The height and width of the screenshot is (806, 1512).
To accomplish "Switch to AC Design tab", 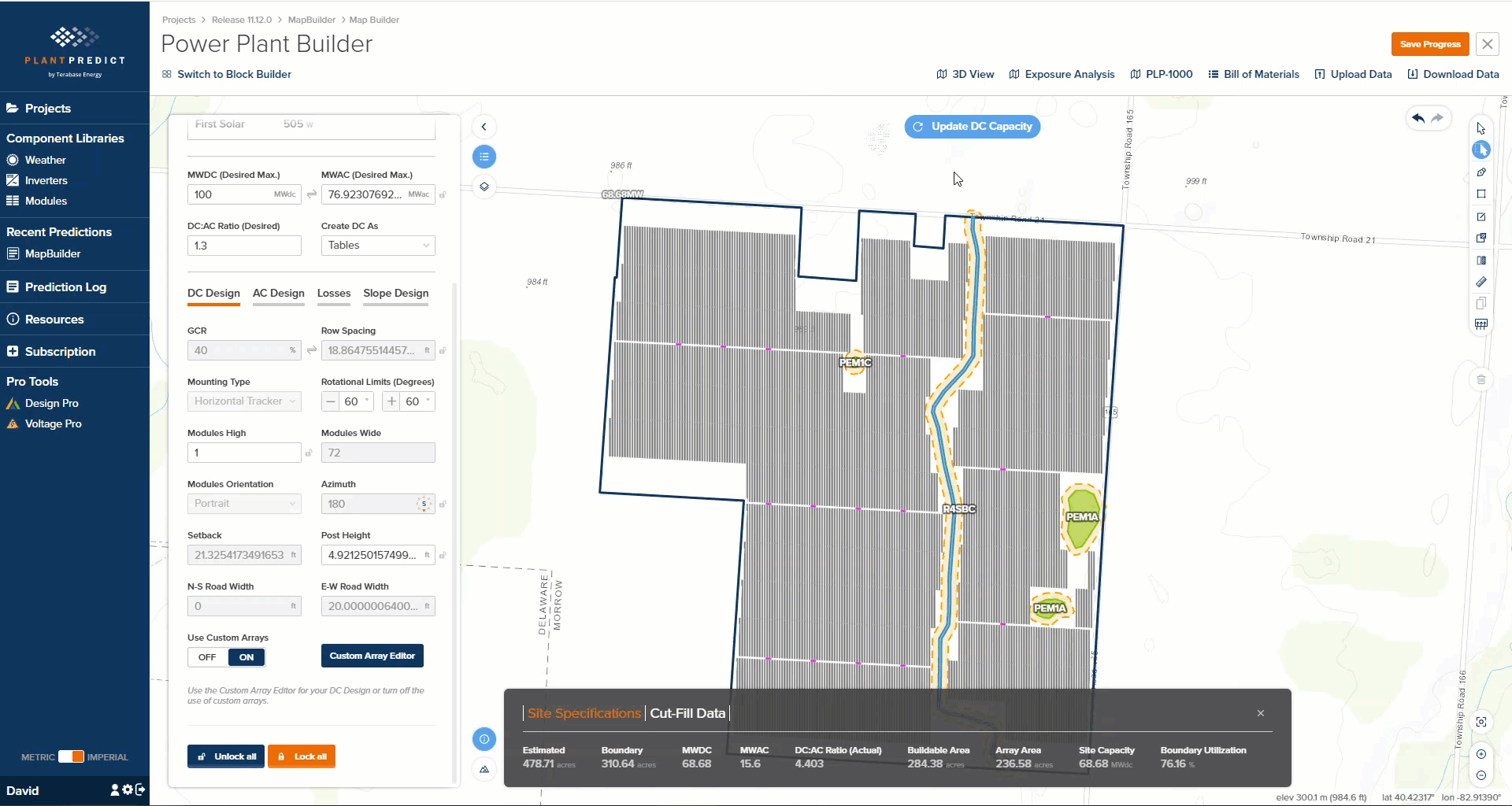I will tap(278, 293).
